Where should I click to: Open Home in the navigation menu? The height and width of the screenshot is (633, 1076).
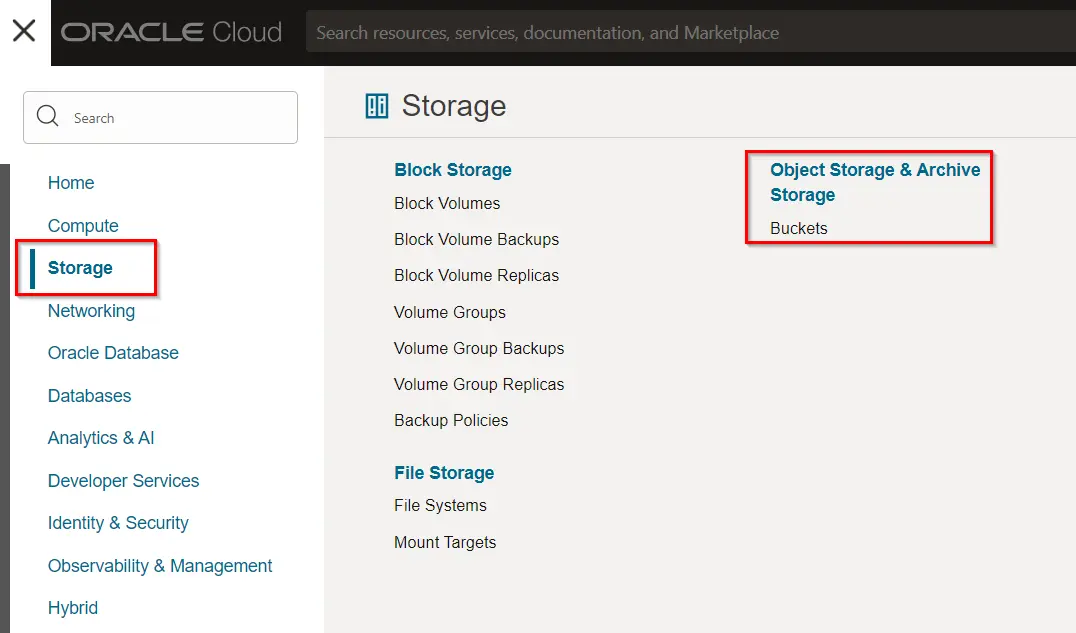71,183
